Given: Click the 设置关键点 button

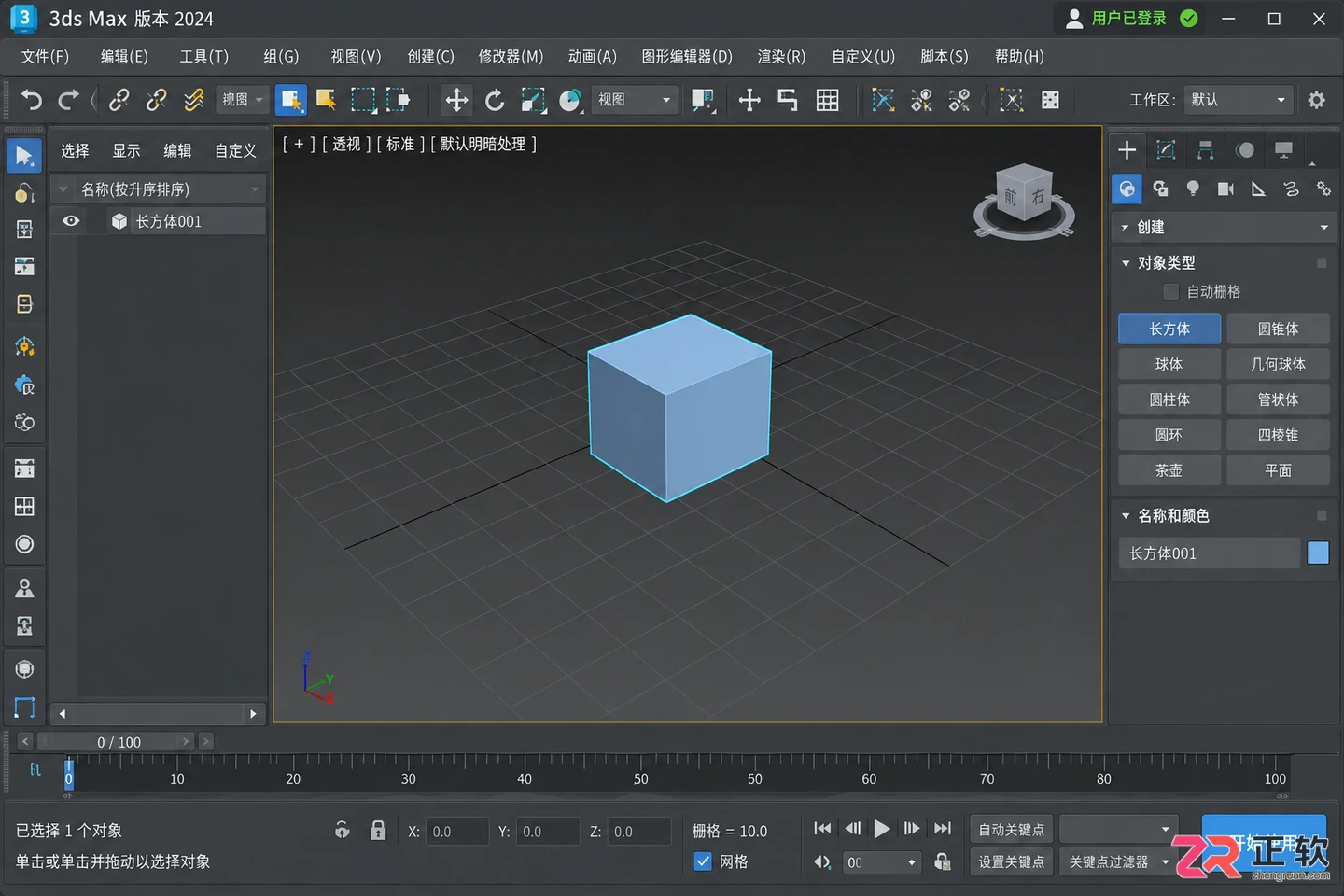Looking at the screenshot, I should coord(1011,861).
